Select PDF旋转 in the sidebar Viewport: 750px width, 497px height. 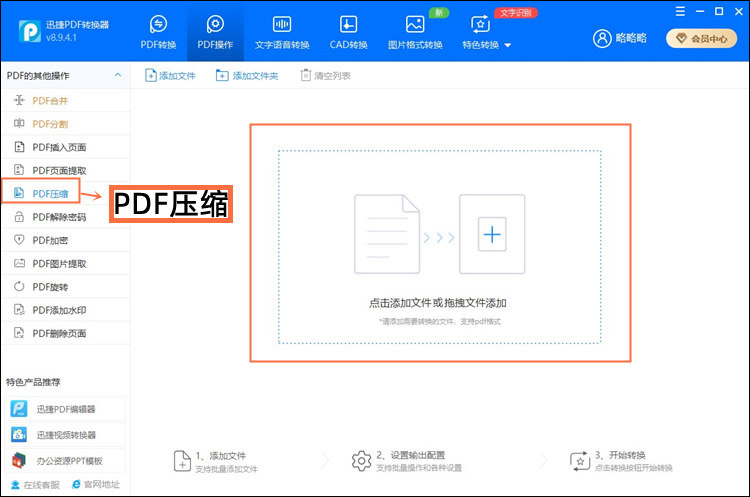(x=66, y=287)
